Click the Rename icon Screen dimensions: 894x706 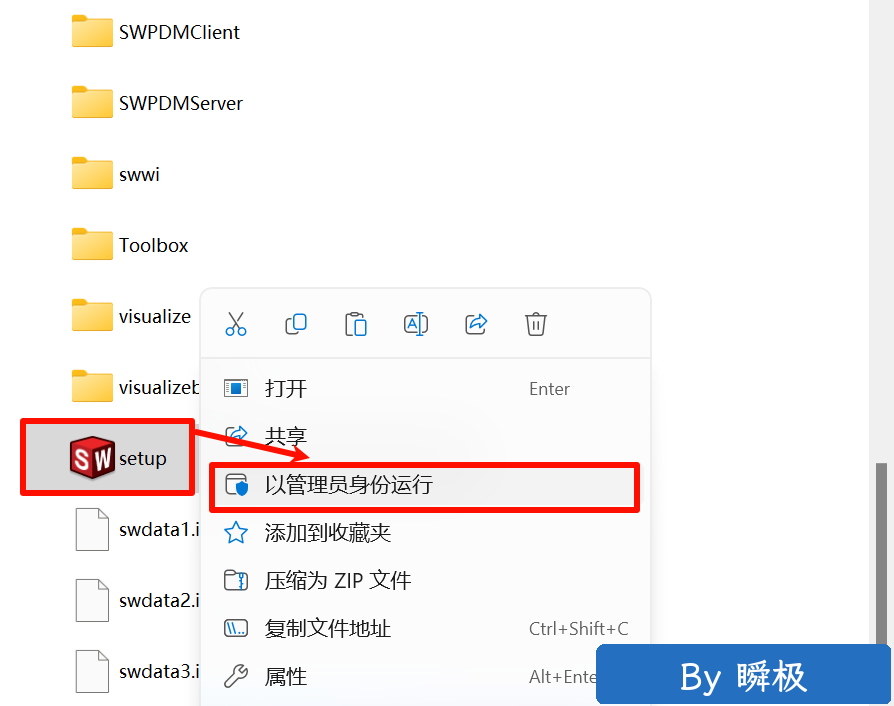[416, 324]
